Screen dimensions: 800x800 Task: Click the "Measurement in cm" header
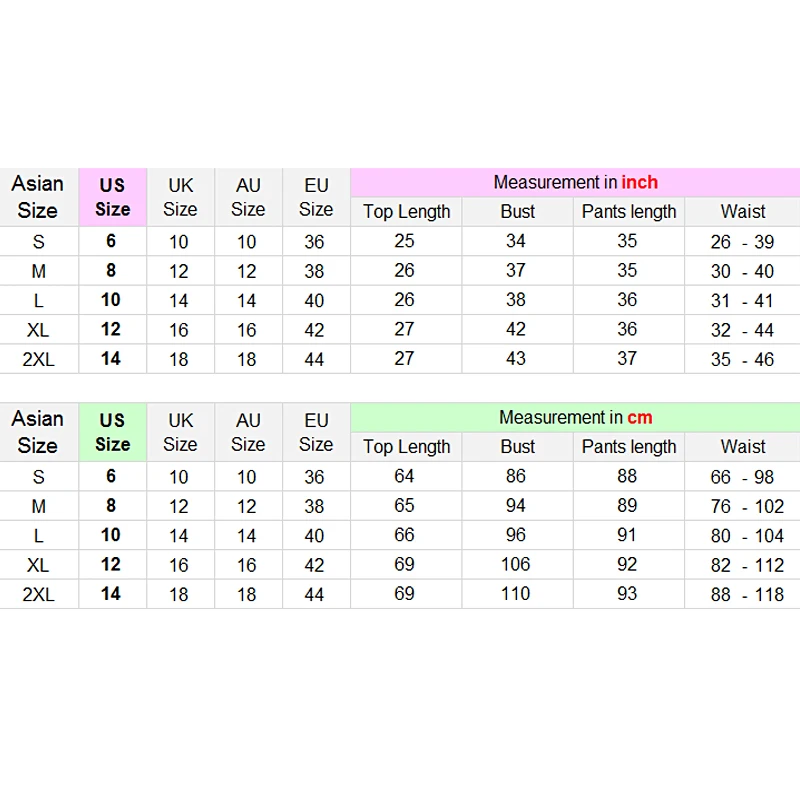click(x=575, y=417)
